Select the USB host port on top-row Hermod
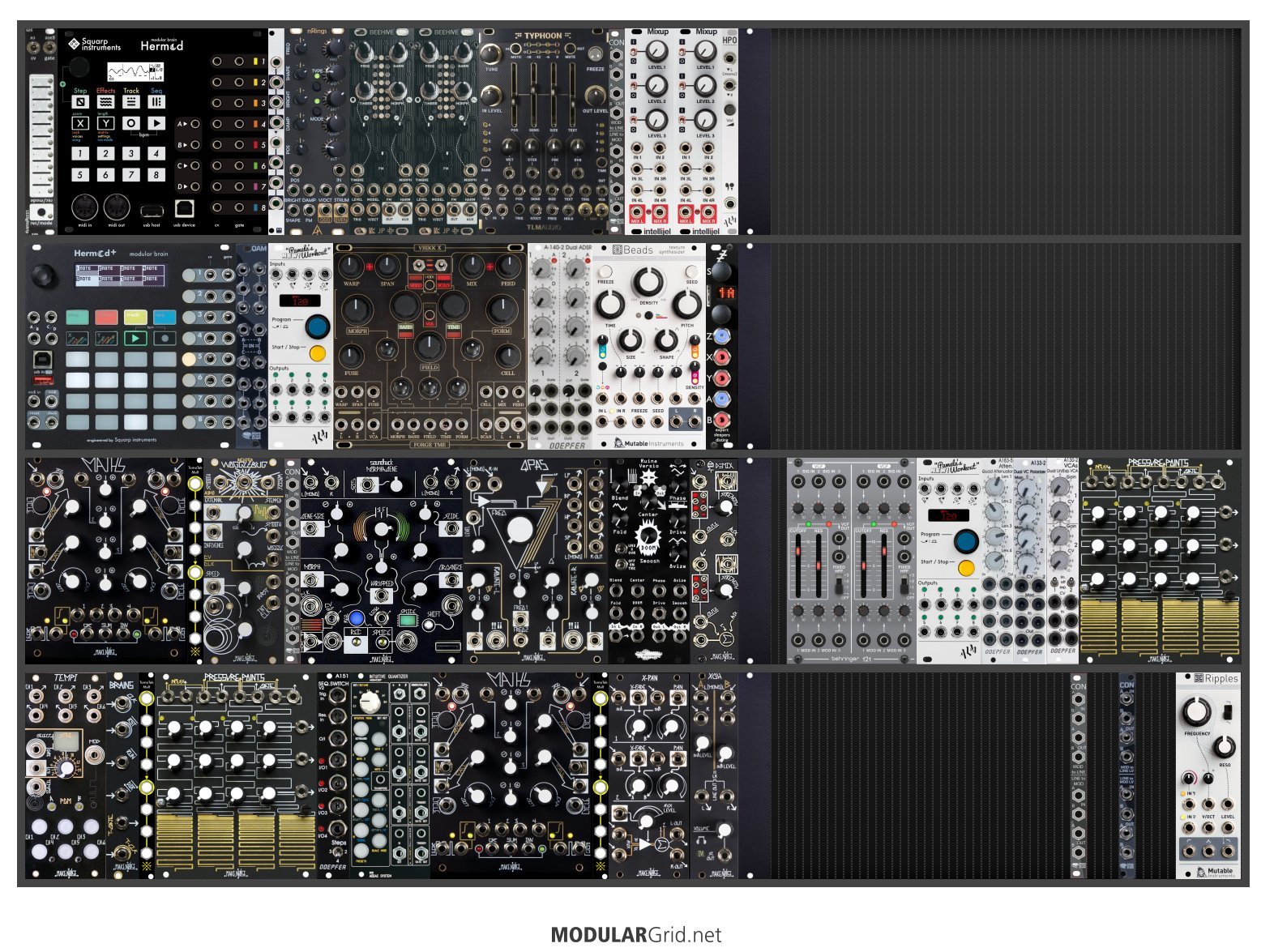The width and height of the screenshot is (1274, 952). coord(151,211)
